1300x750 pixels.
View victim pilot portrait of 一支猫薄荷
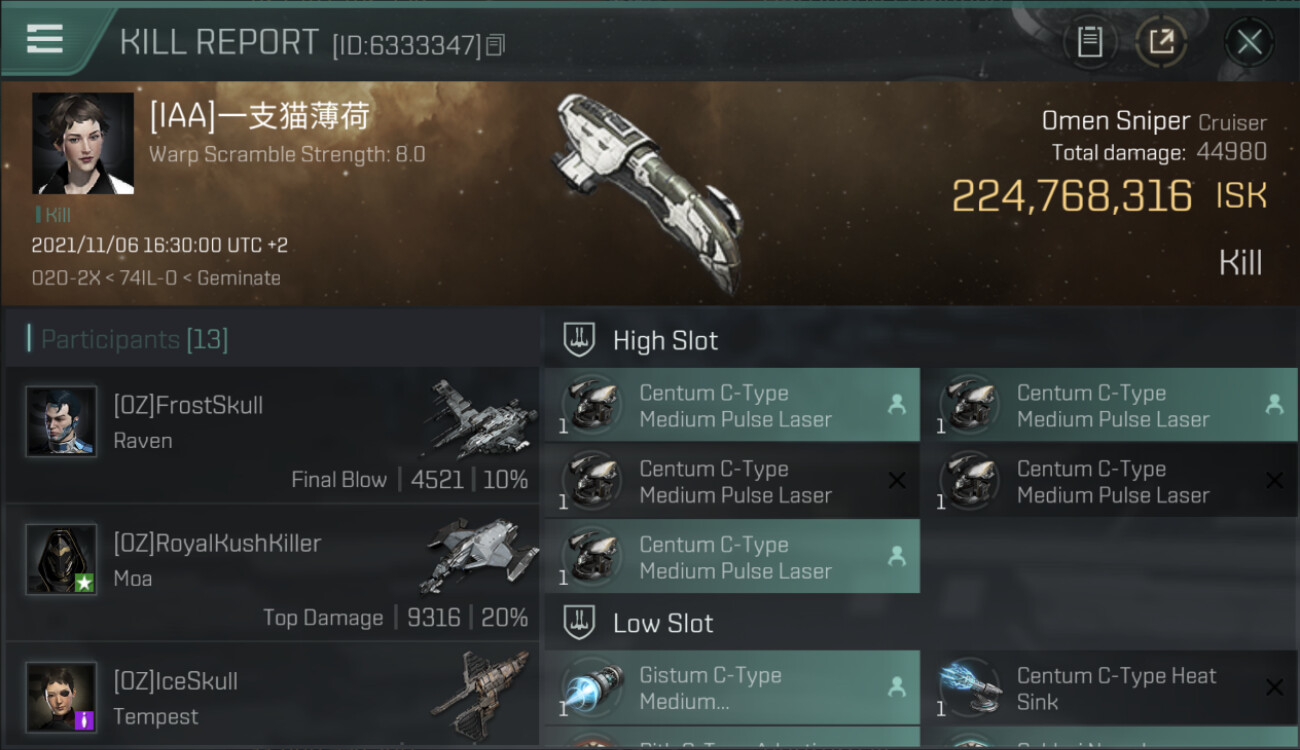(83, 143)
